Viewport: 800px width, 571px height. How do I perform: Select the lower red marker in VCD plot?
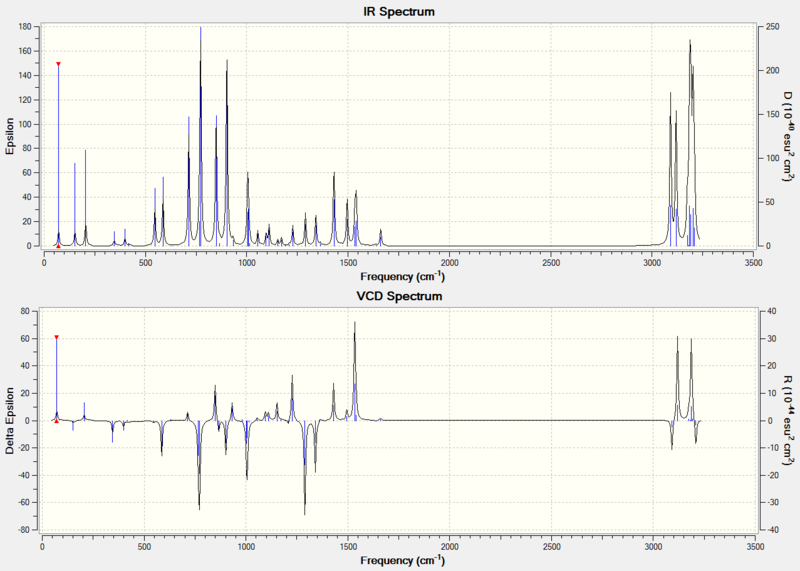tap(57, 421)
